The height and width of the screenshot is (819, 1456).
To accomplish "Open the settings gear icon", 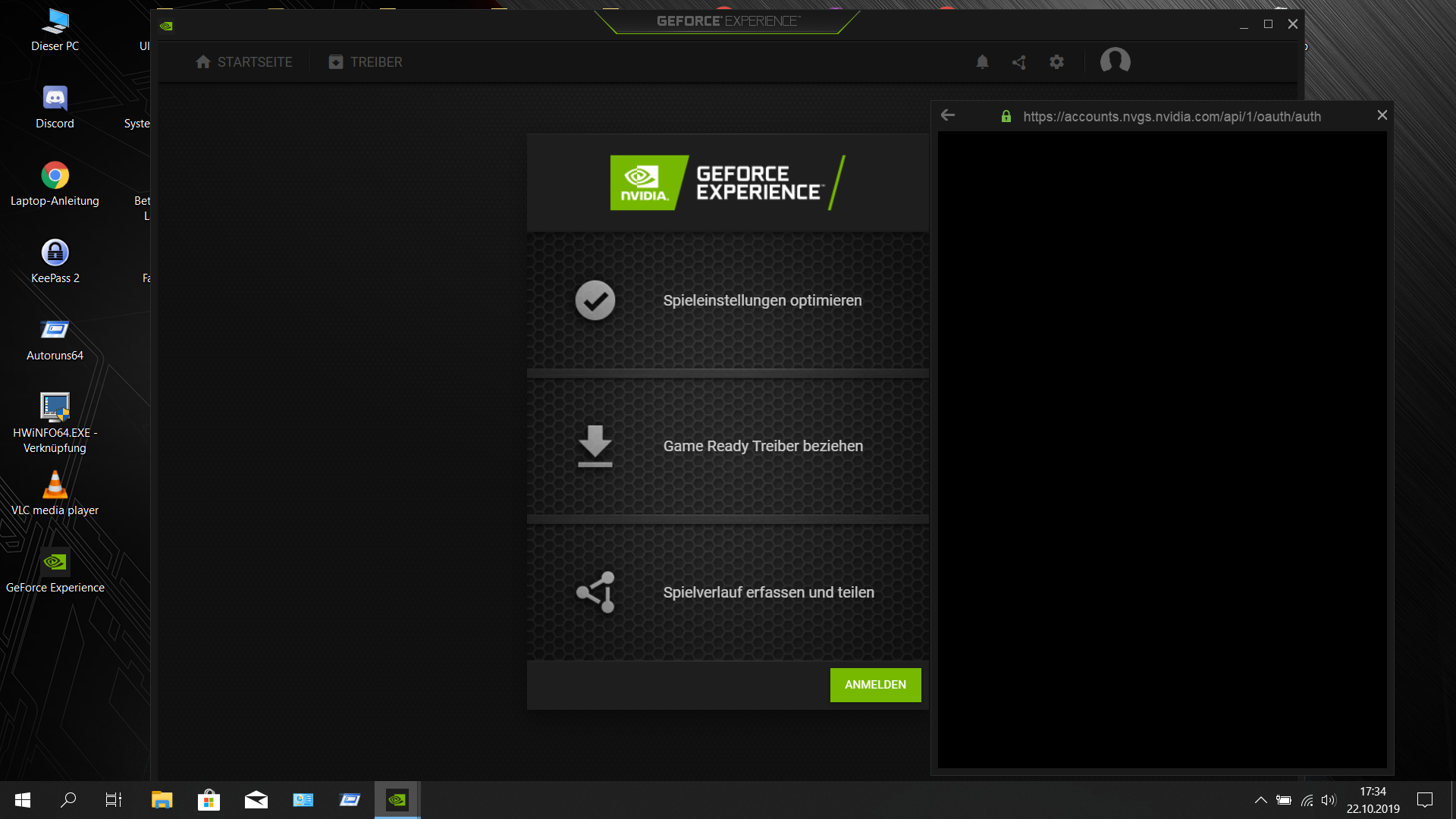I will coord(1056,62).
